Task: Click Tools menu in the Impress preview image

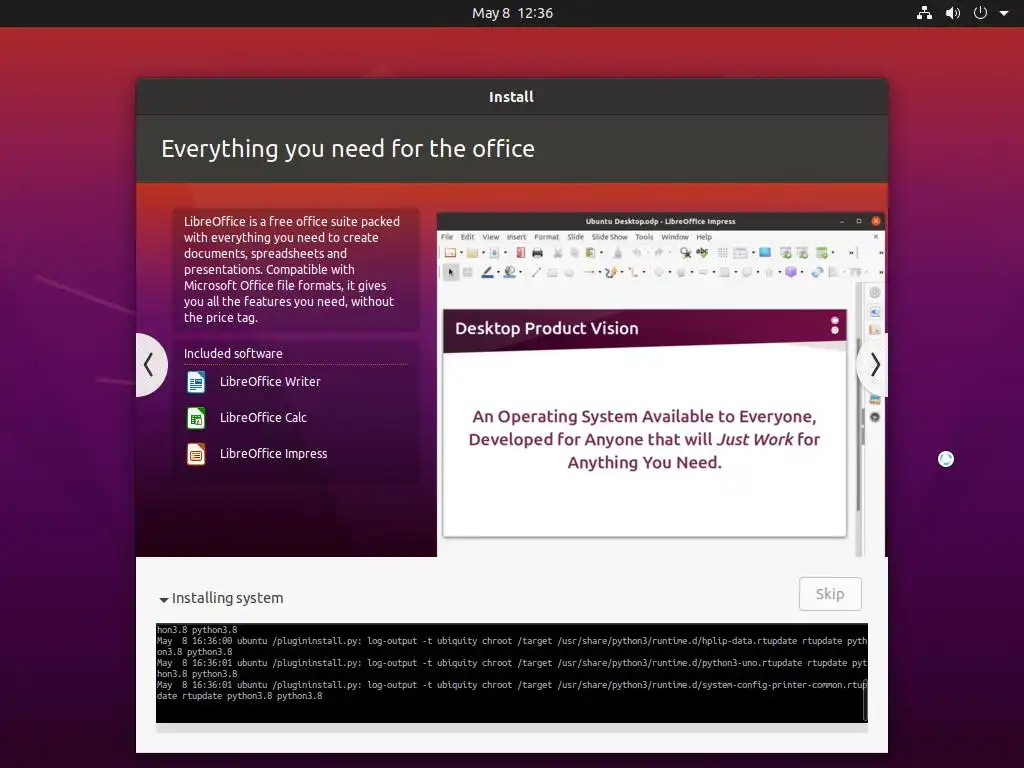Action: click(644, 237)
